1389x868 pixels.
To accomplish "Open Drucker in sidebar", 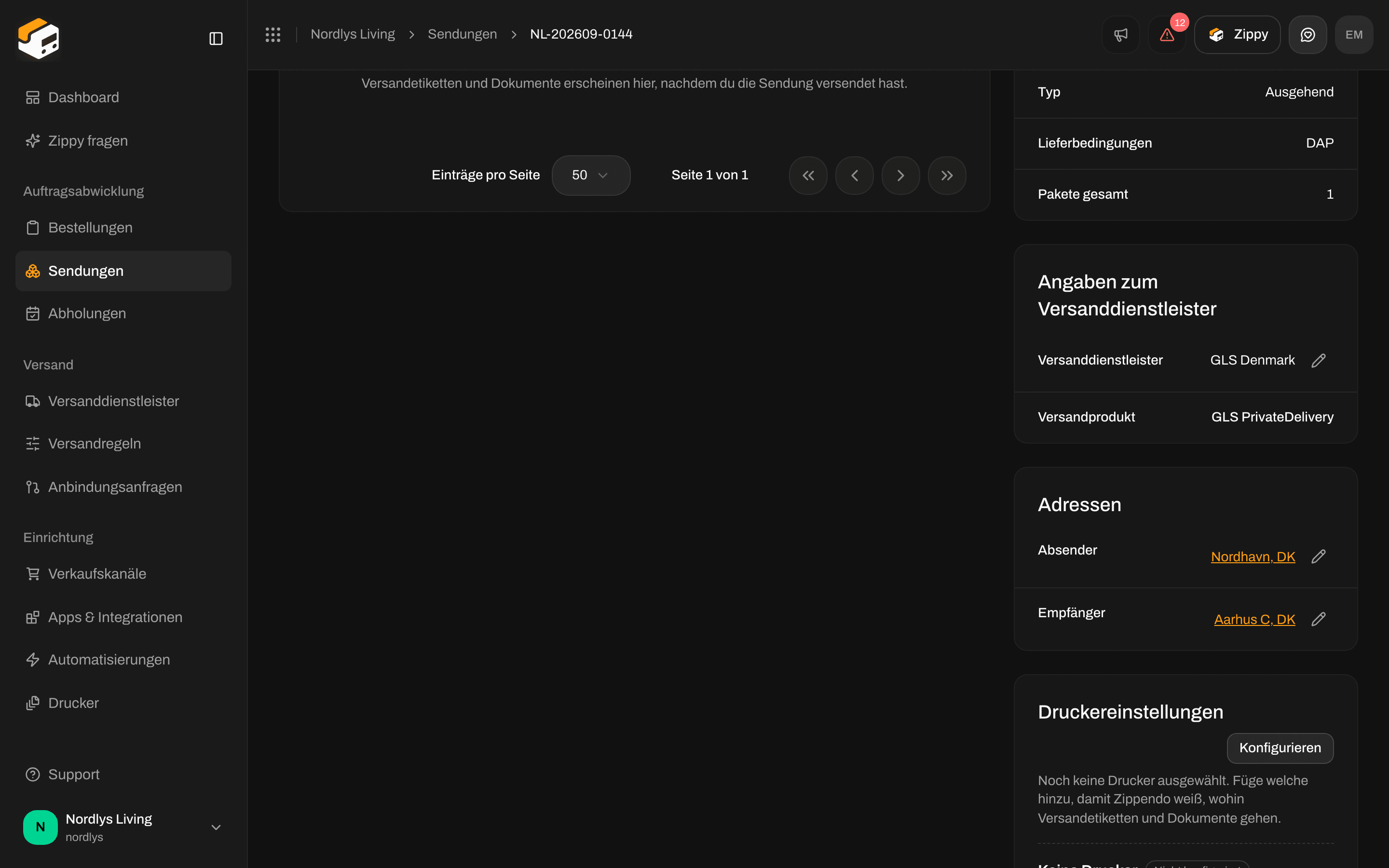I will pyautogui.click(x=123, y=703).
